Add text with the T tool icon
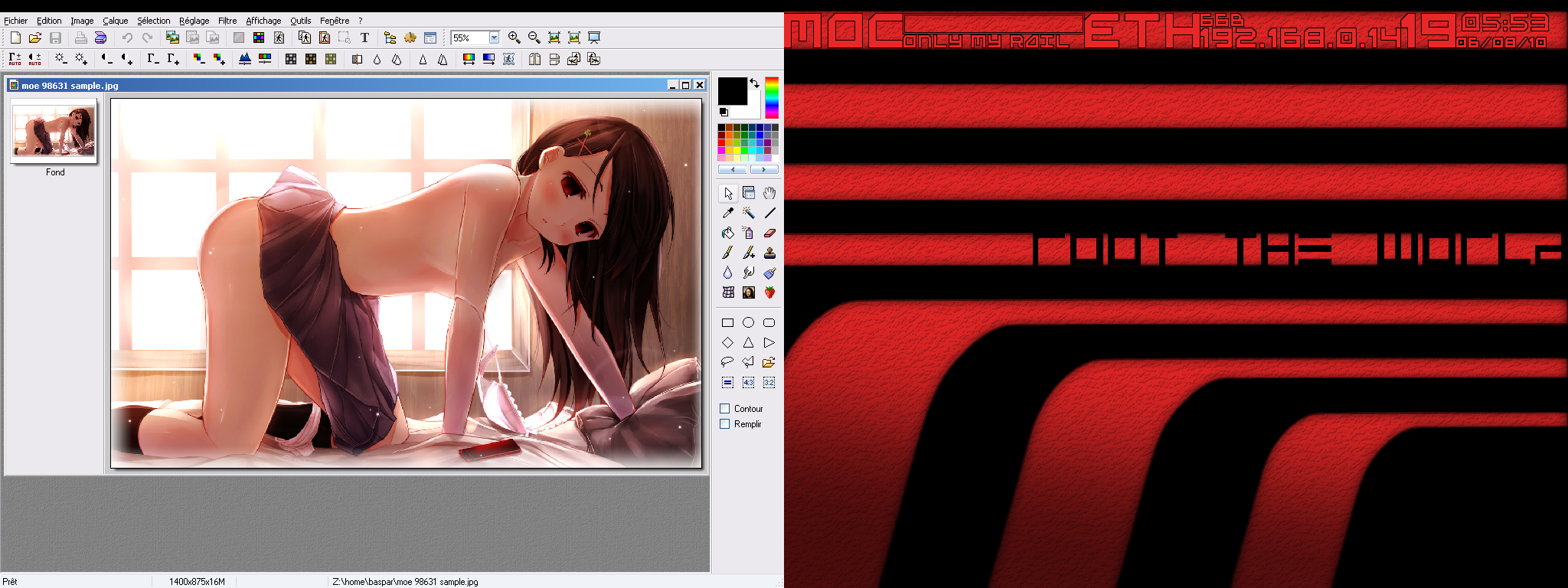 365,38
